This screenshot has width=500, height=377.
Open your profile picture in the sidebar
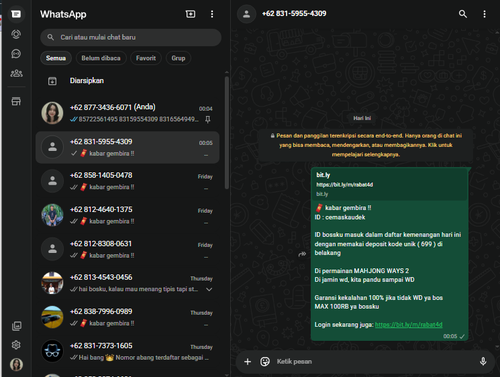16,364
